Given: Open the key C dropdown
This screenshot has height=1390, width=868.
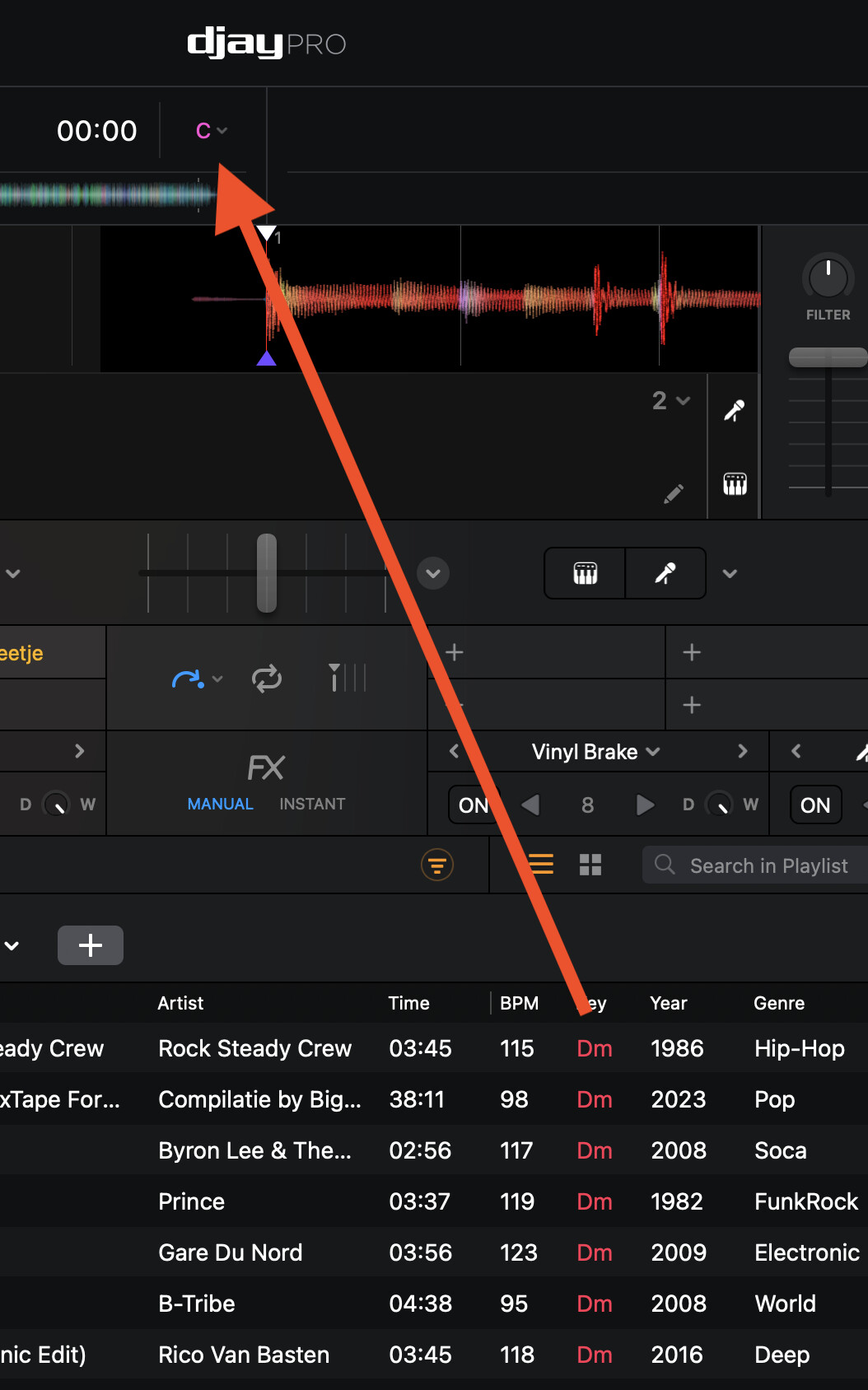Looking at the screenshot, I should pos(211,131).
